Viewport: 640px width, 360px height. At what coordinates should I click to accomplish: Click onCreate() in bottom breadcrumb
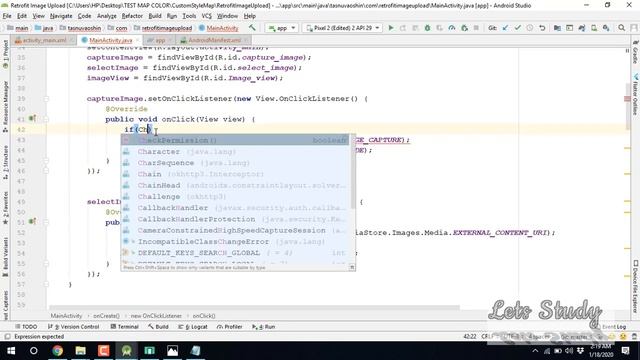[x=106, y=316]
